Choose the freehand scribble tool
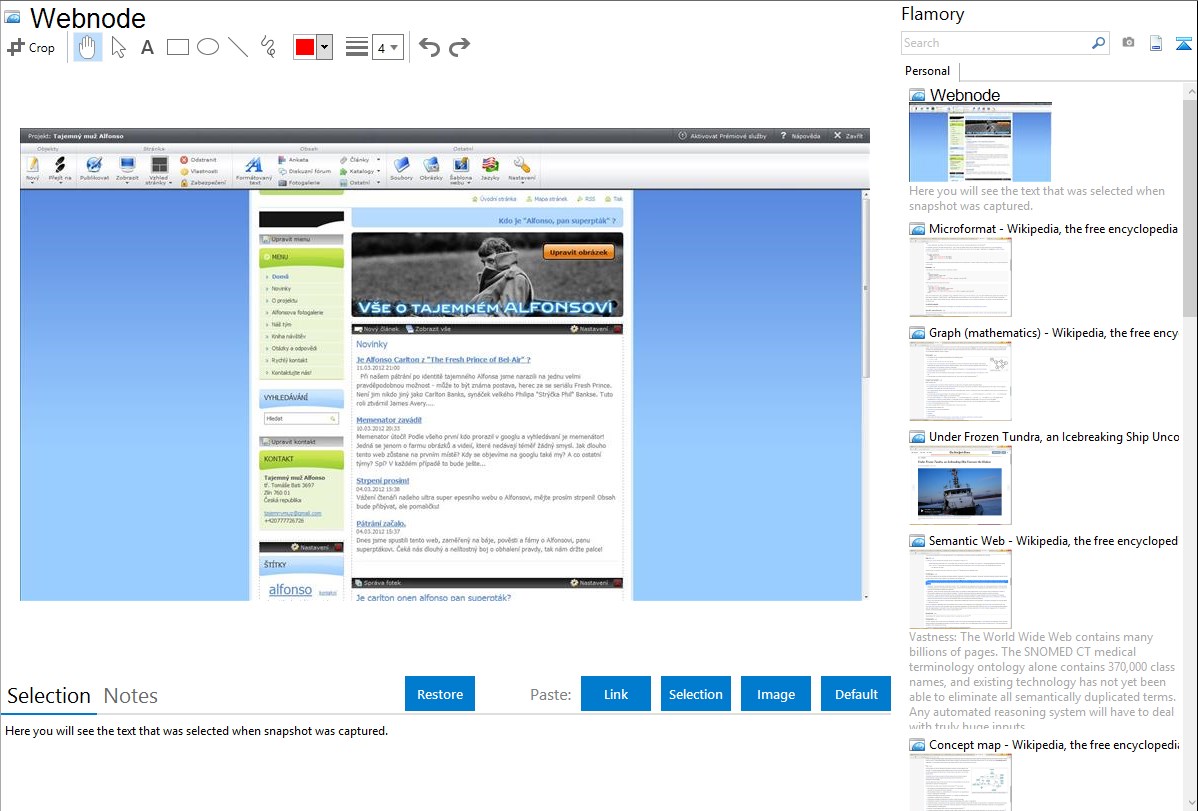The image size is (1198, 811). 267,47
